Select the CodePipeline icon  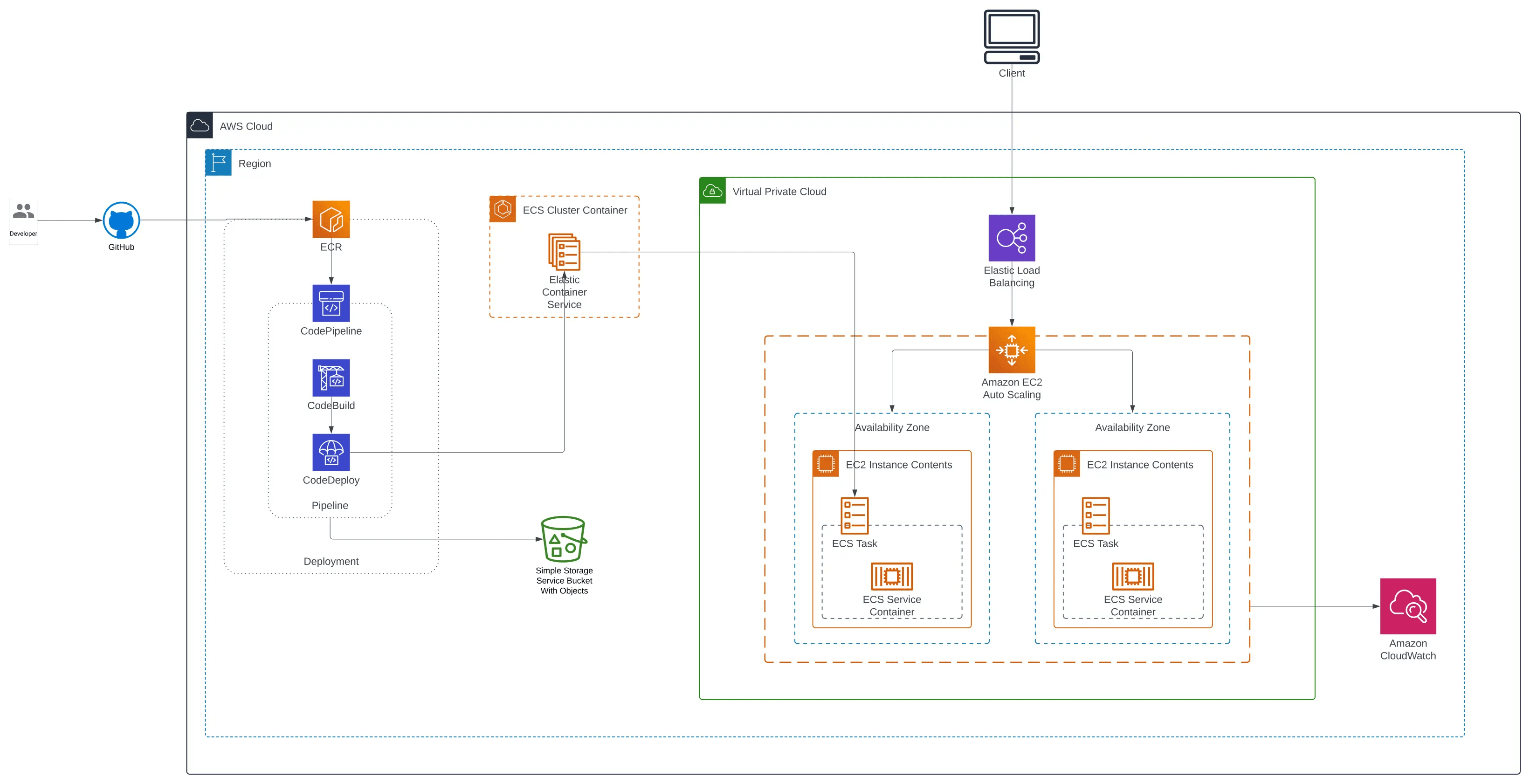(x=331, y=303)
